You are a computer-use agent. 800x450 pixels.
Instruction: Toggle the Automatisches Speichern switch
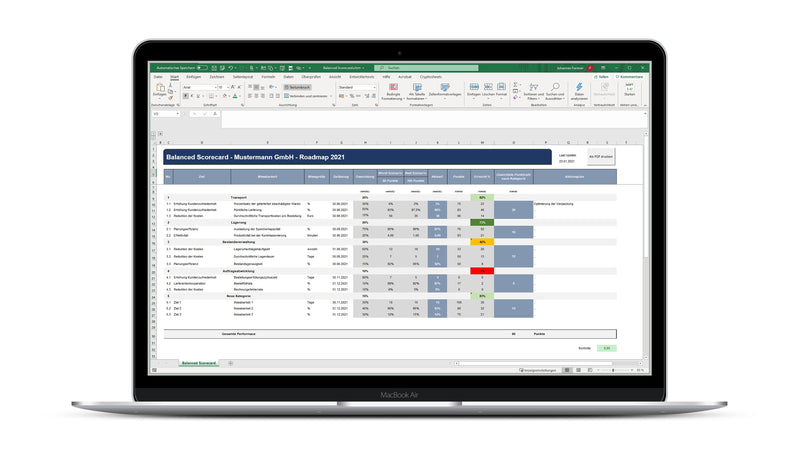pyautogui.click(x=202, y=68)
